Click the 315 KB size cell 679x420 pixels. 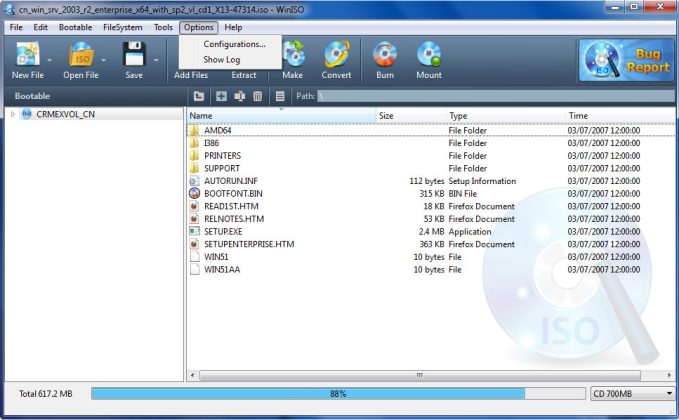(432, 194)
